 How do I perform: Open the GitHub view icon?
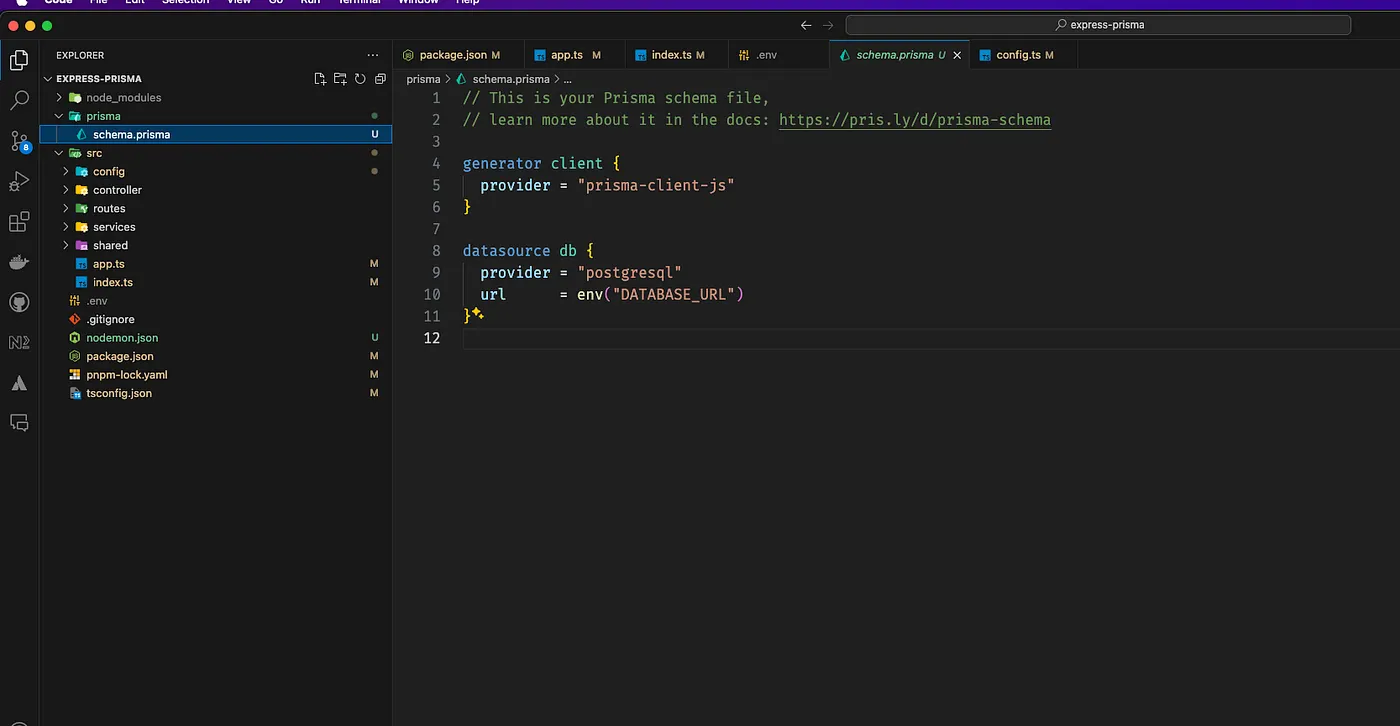[19, 302]
